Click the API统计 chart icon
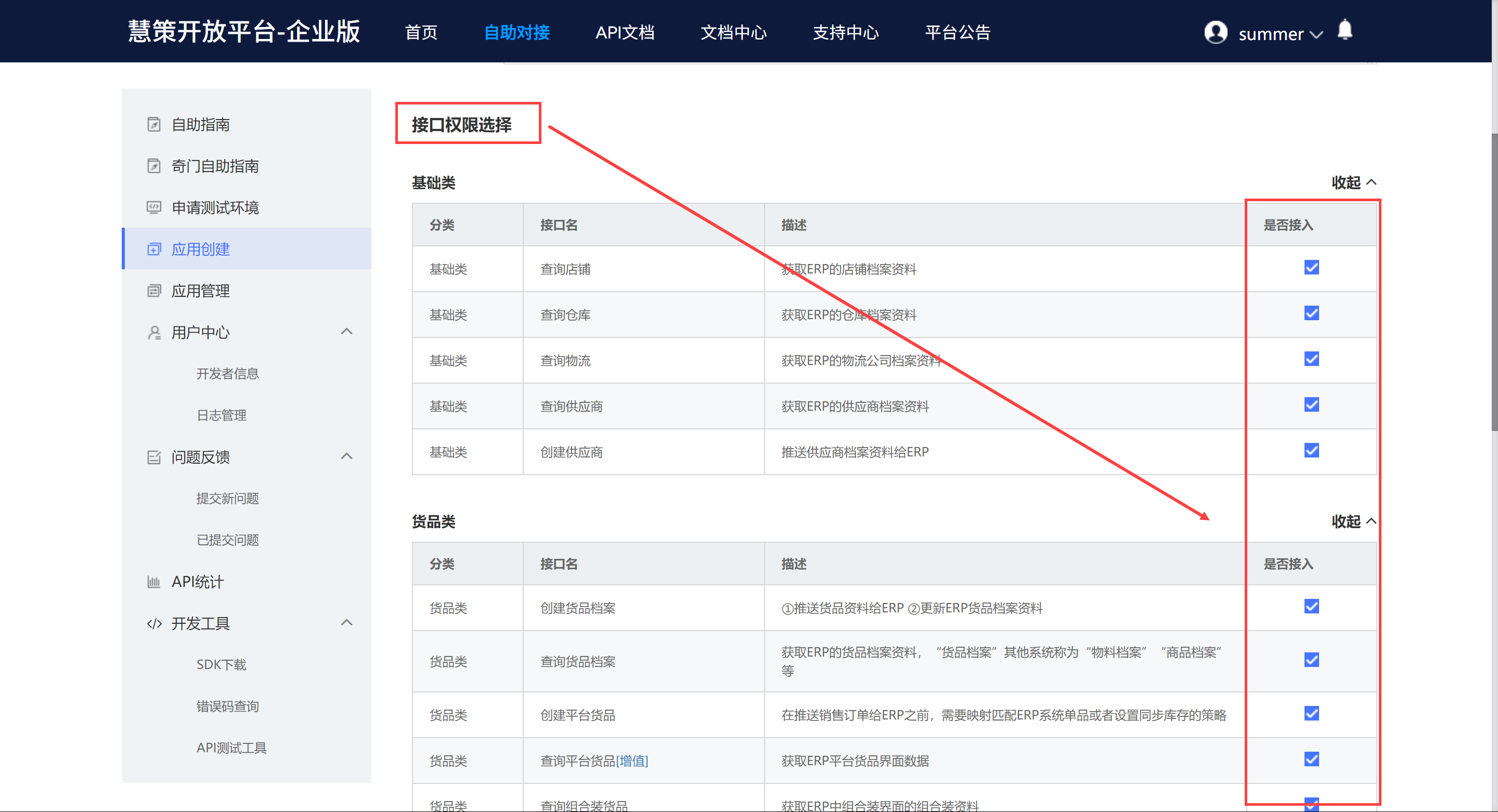 point(153,582)
